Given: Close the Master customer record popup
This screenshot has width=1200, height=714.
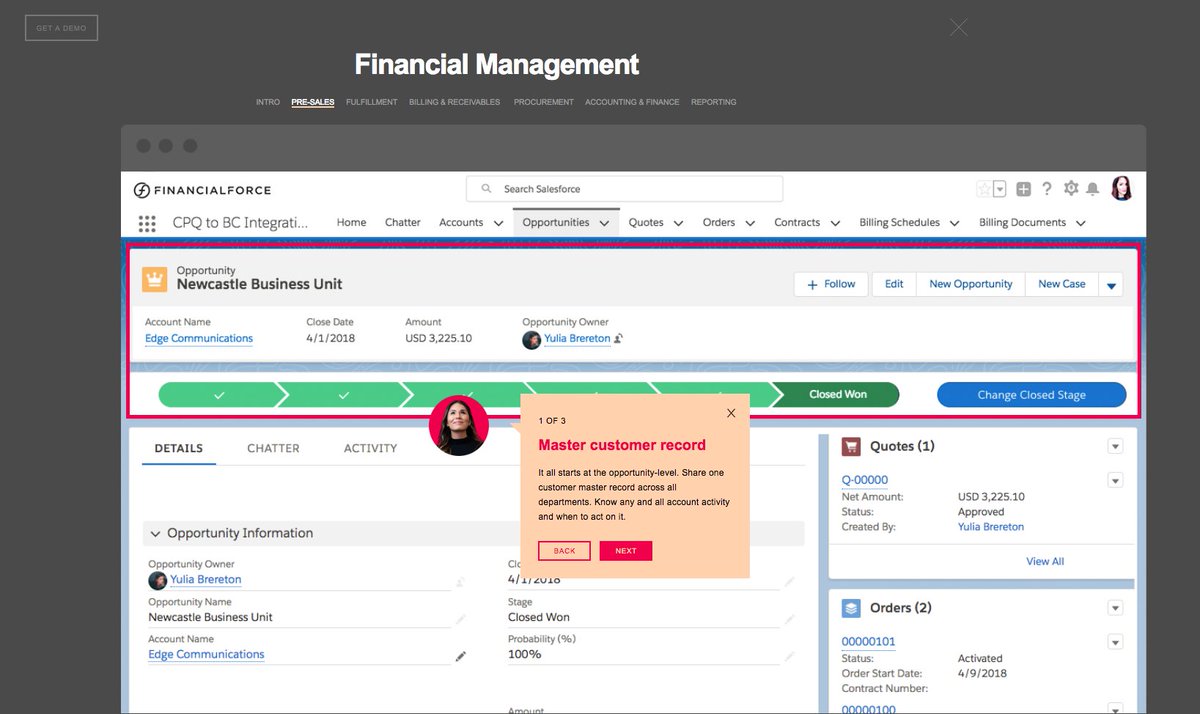Looking at the screenshot, I should (x=731, y=413).
